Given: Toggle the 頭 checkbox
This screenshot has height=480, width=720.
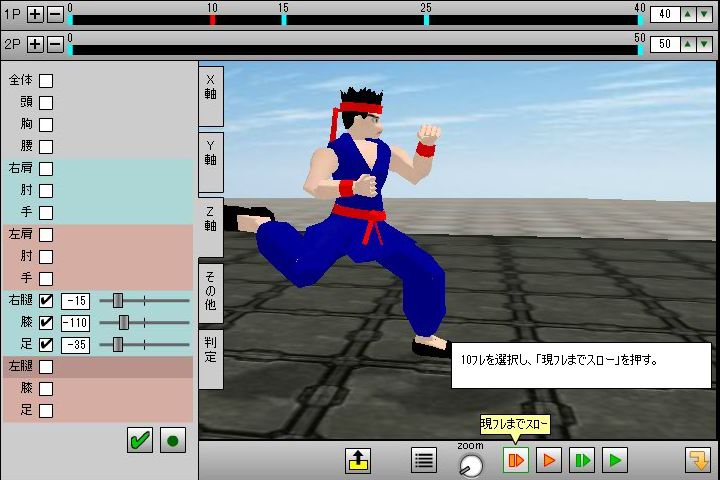Looking at the screenshot, I should tap(46, 103).
